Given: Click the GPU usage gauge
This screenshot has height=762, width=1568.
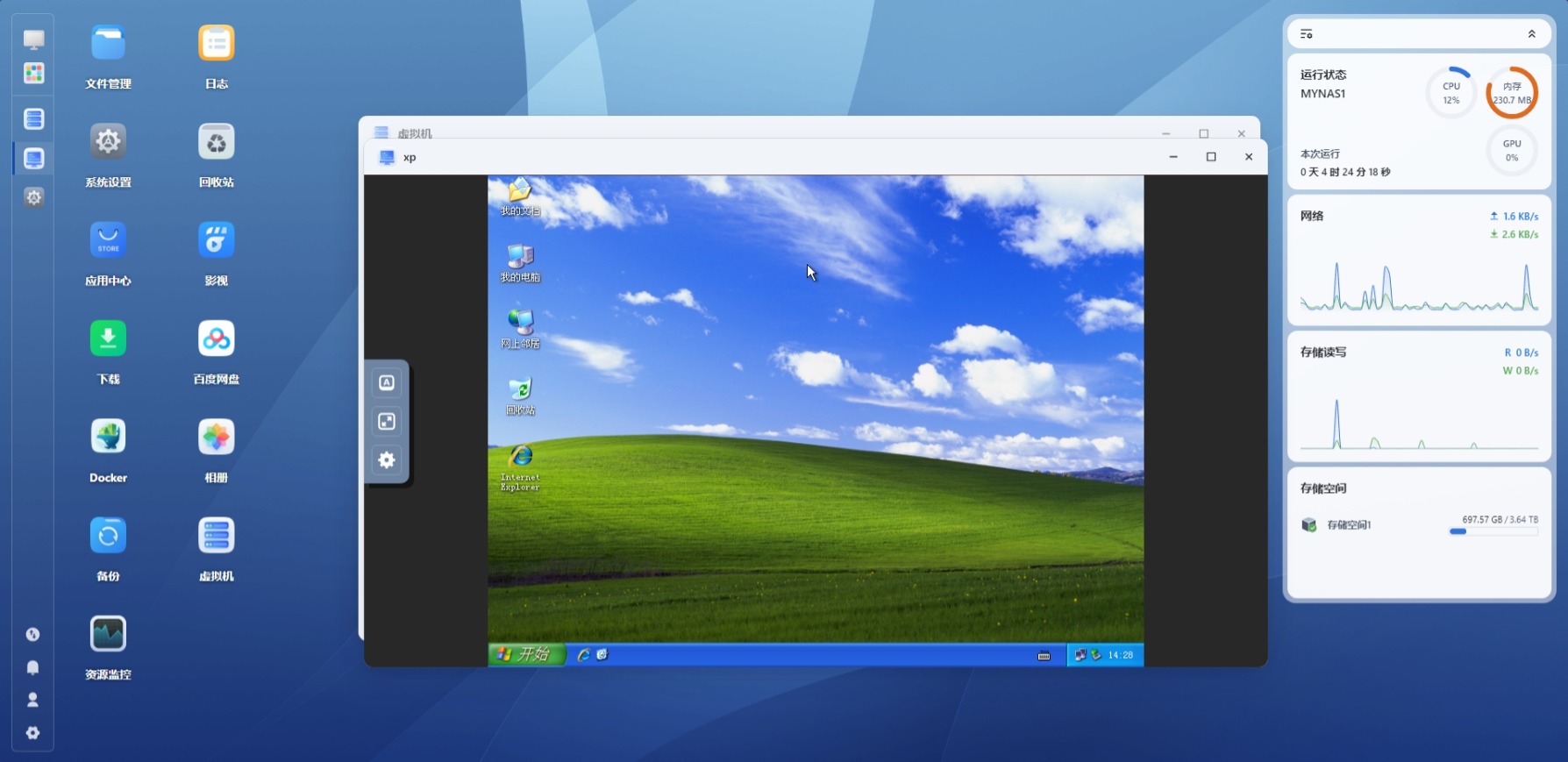Looking at the screenshot, I should 1512,150.
